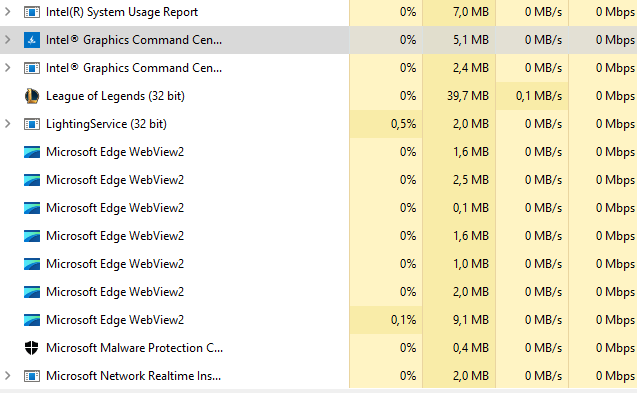Image resolution: width=637 pixels, height=393 pixels.
Task: Click the Edge WebView2 icon using 0,1 MB
Action: (32, 208)
